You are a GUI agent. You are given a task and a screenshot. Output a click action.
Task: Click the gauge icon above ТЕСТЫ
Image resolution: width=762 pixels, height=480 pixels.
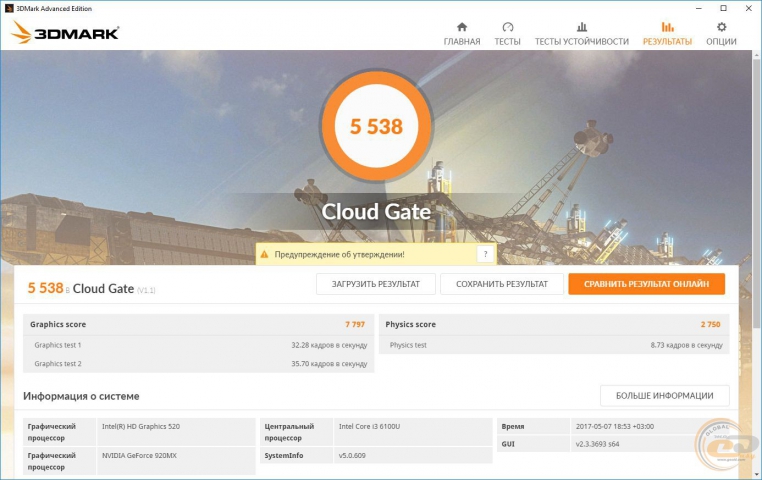[507, 27]
